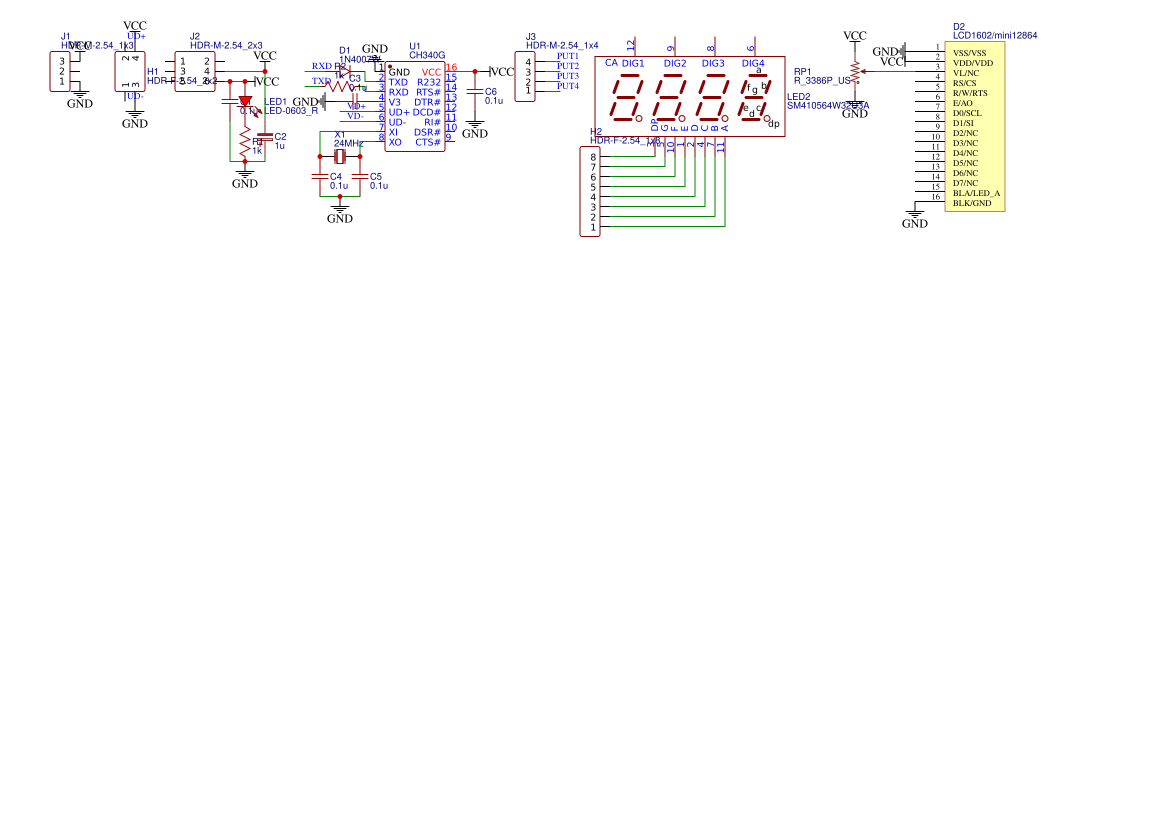This screenshot has width=1169, height=827.
Task: Select the CH340G chip U1 body
Action: (x=414, y=107)
